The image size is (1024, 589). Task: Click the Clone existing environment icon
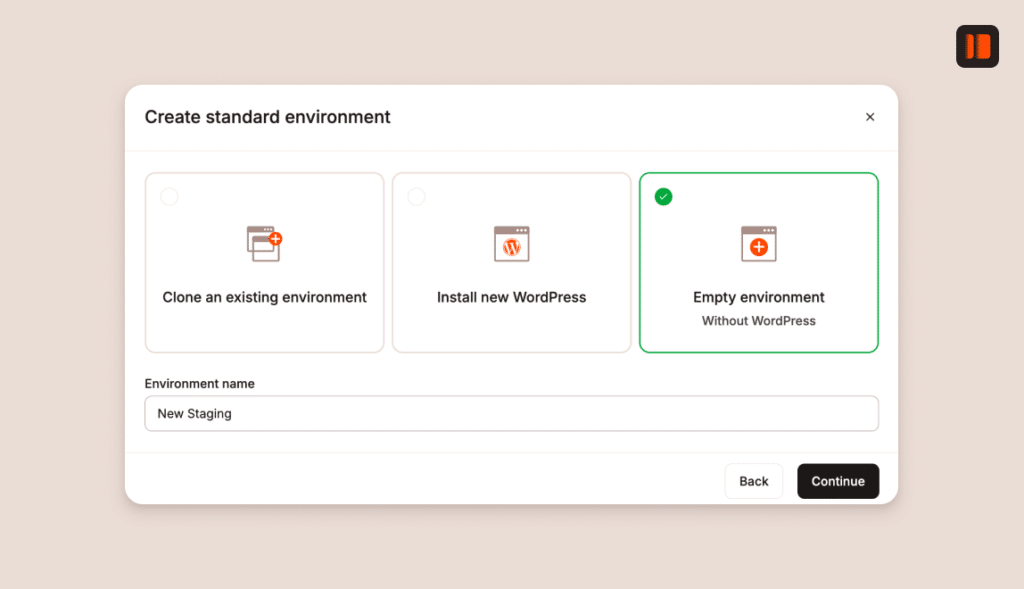[x=262, y=241]
